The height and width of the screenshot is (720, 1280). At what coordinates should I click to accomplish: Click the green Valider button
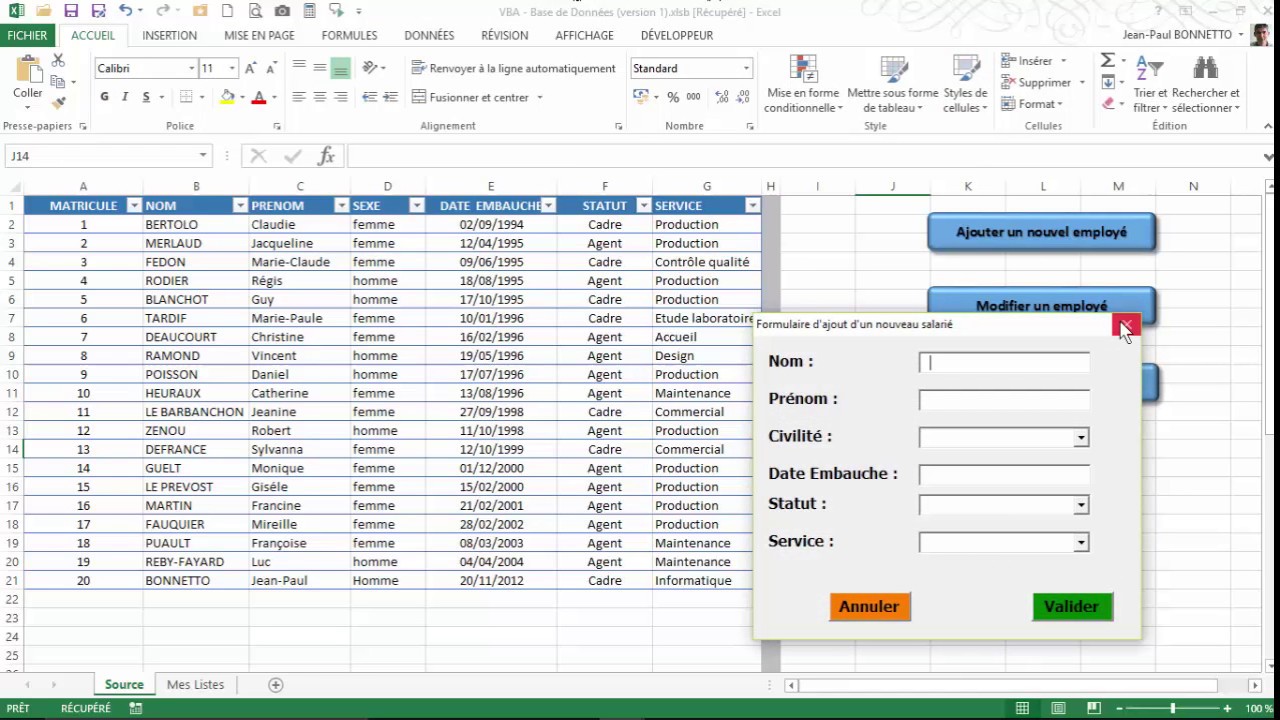(1072, 607)
